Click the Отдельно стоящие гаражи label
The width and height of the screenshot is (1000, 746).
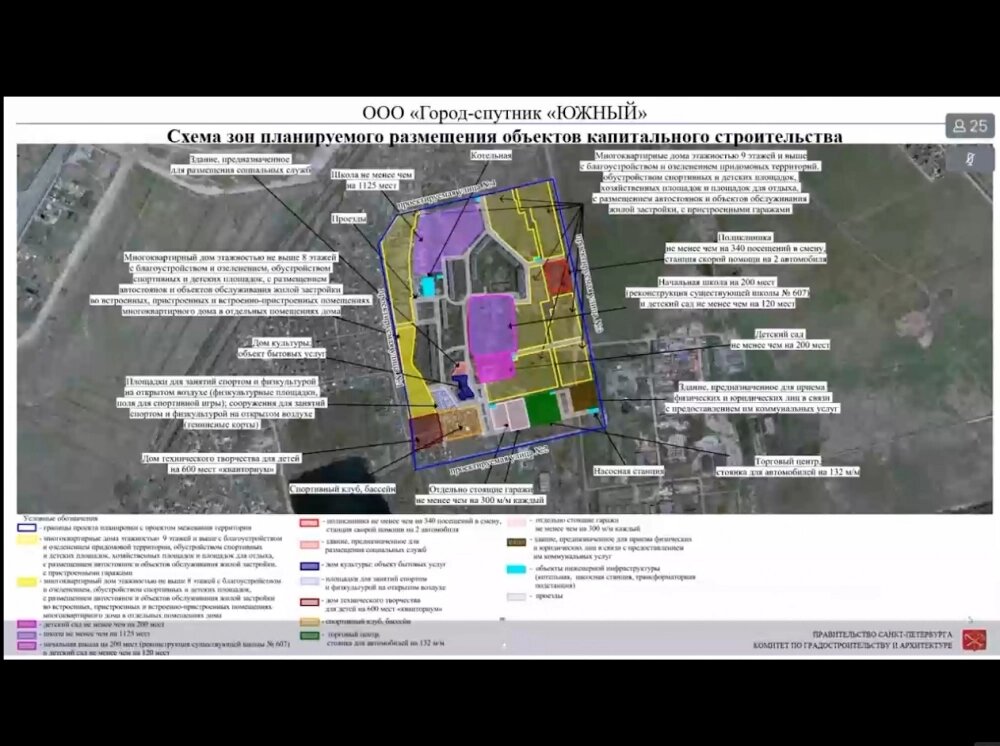[480, 495]
